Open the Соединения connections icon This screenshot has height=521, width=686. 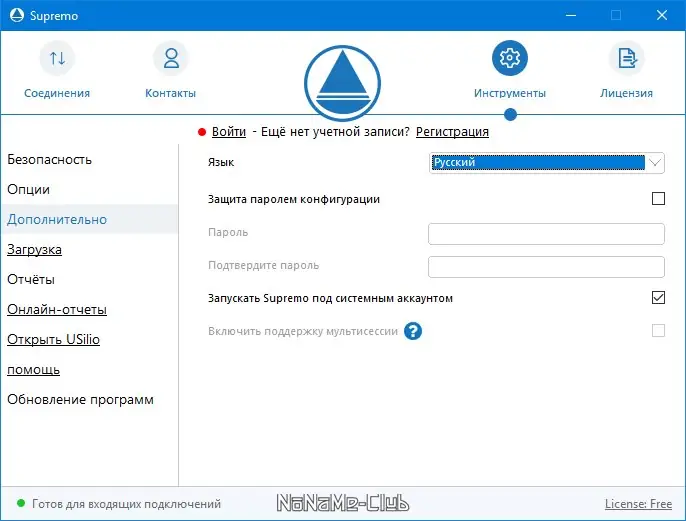coord(57,58)
